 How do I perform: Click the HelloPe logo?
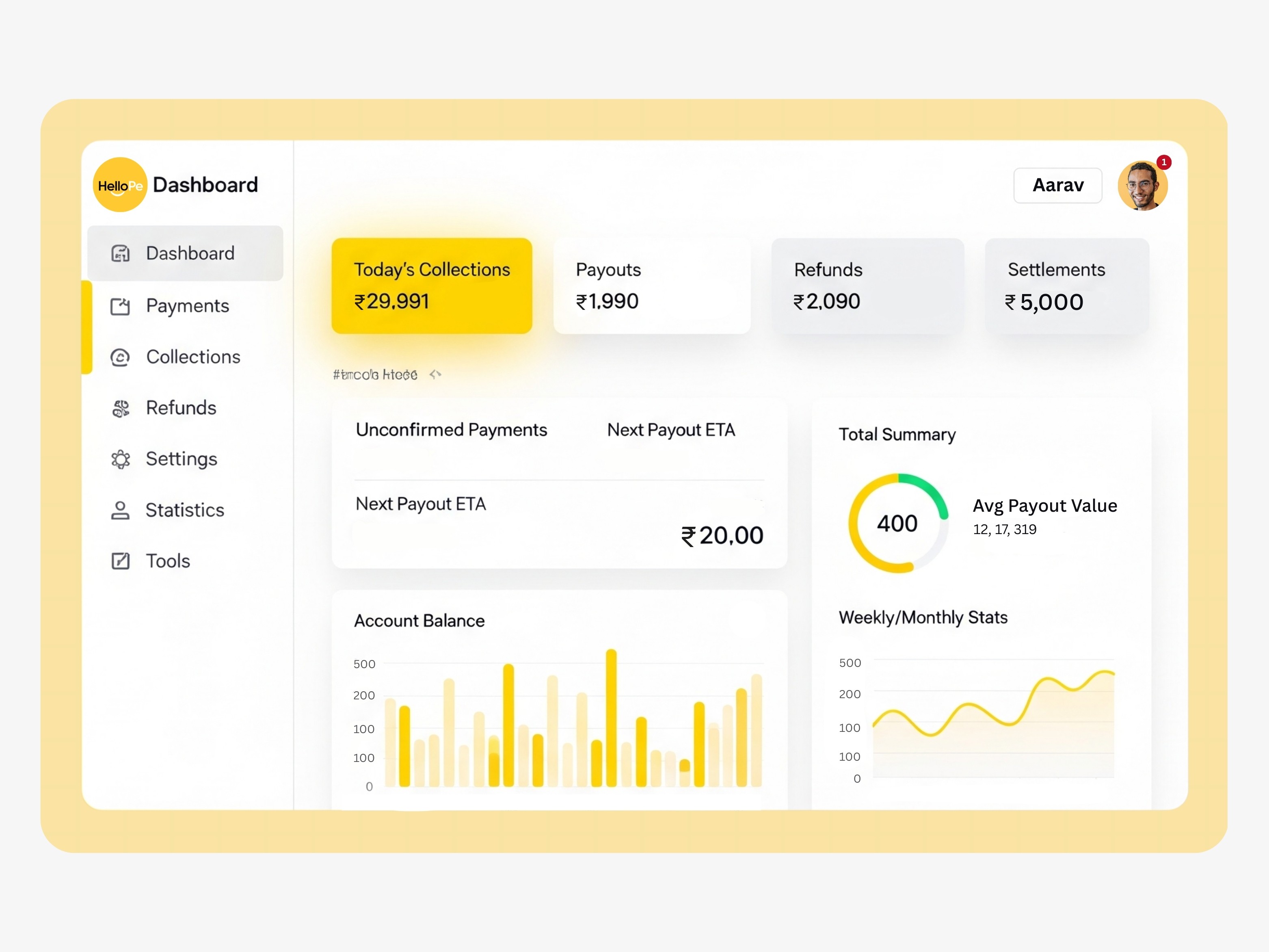pyautogui.click(x=120, y=185)
